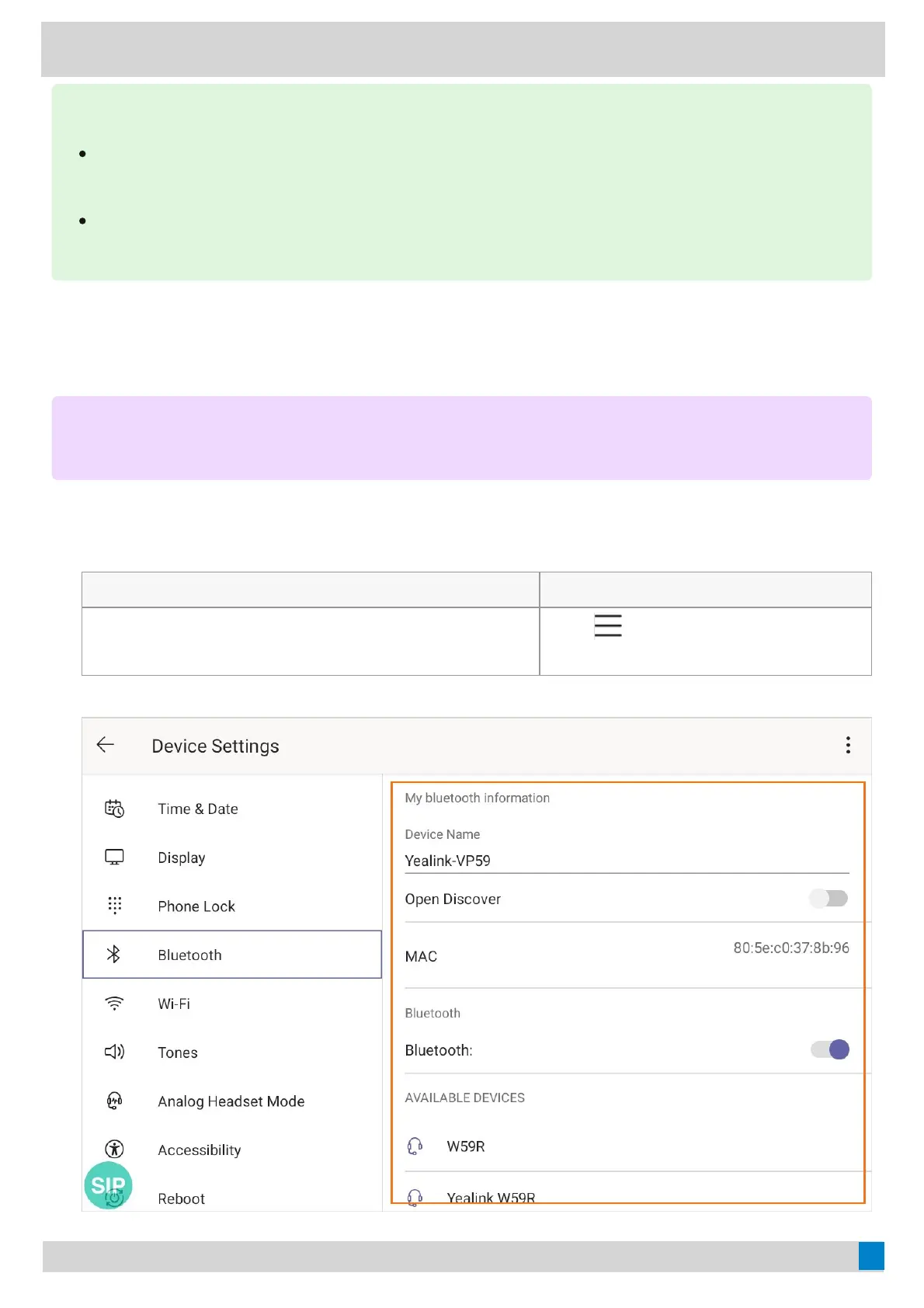Click the hamburger menu icon in table
Screen dimensions: 924x1308
608,625
